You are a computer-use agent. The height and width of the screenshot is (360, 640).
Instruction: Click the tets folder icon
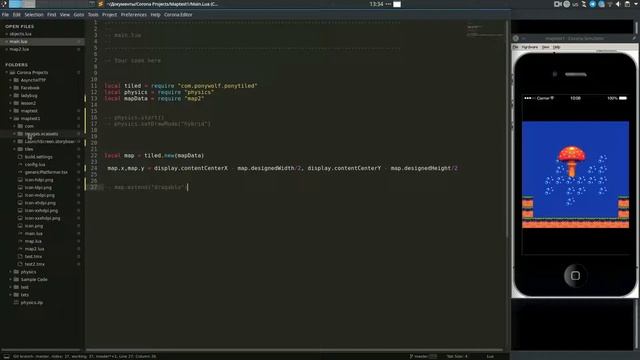pyautogui.click(x=16, y=295)
